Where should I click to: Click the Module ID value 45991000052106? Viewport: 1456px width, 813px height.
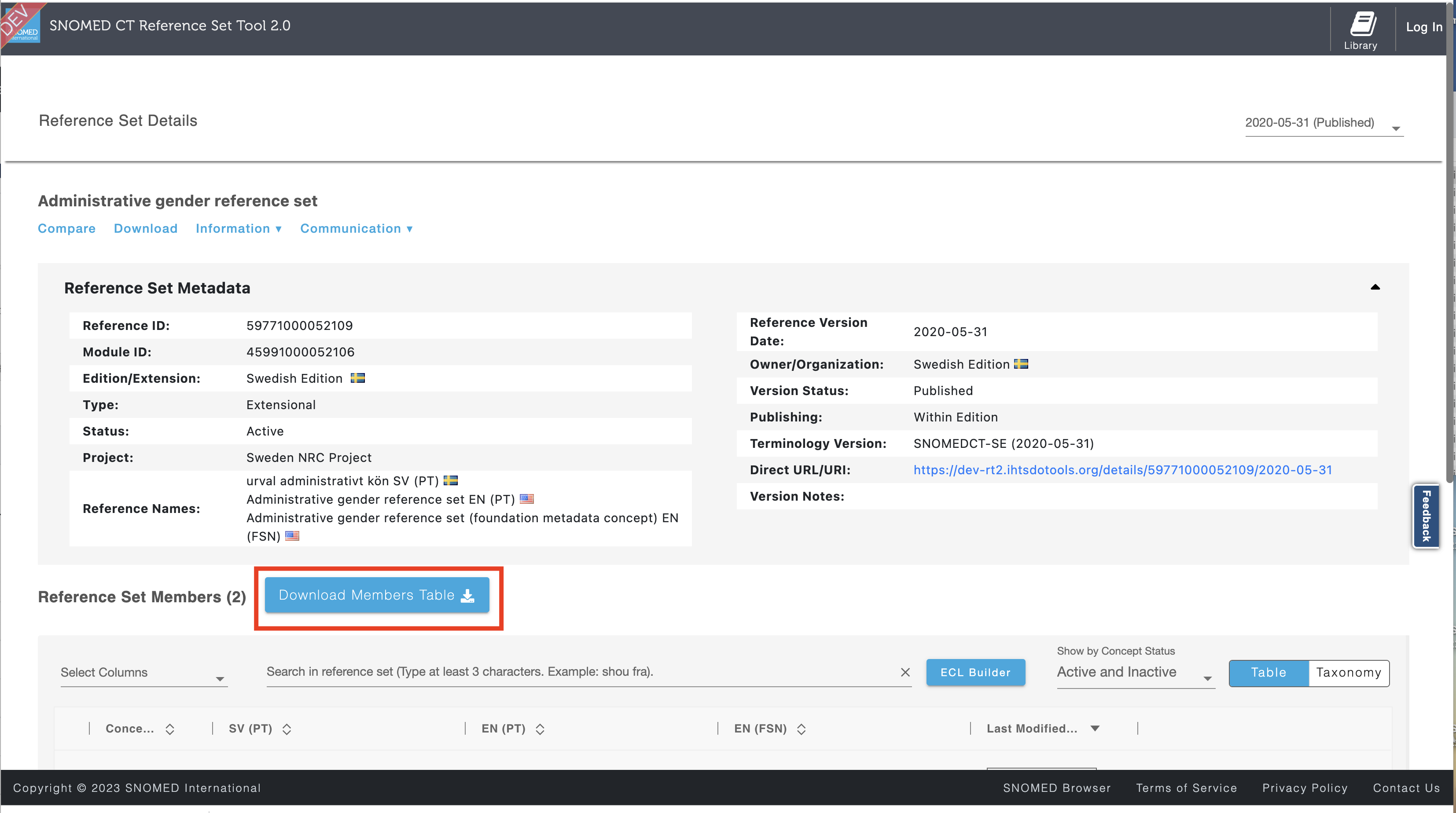[x=300, y=352]
